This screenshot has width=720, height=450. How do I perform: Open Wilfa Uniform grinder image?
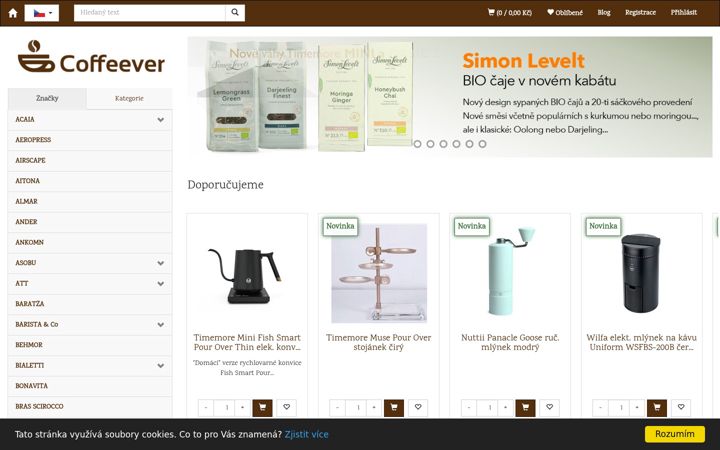[641, 274]
